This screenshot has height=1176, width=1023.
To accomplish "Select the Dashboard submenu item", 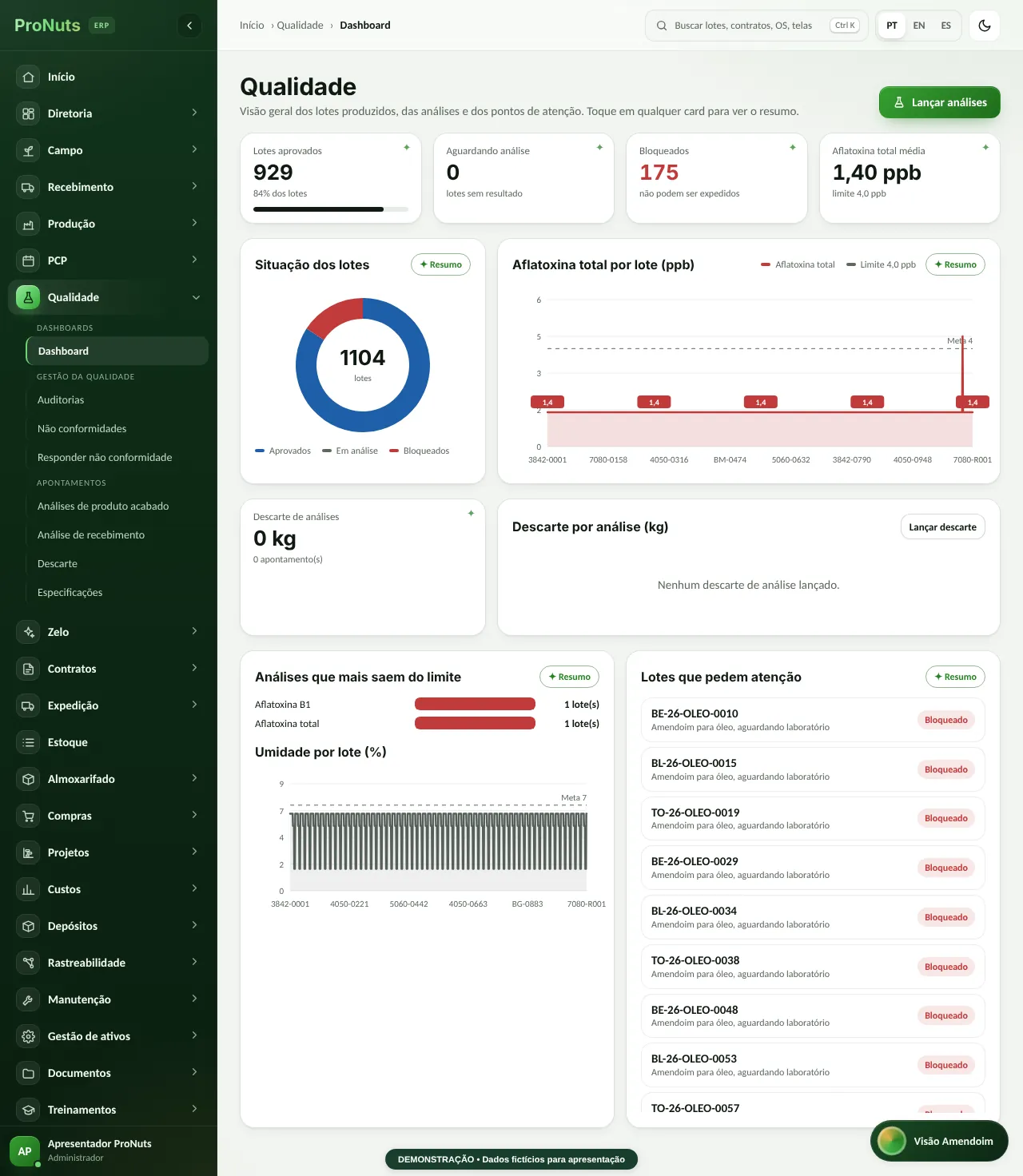I will [x=117, y=351].
